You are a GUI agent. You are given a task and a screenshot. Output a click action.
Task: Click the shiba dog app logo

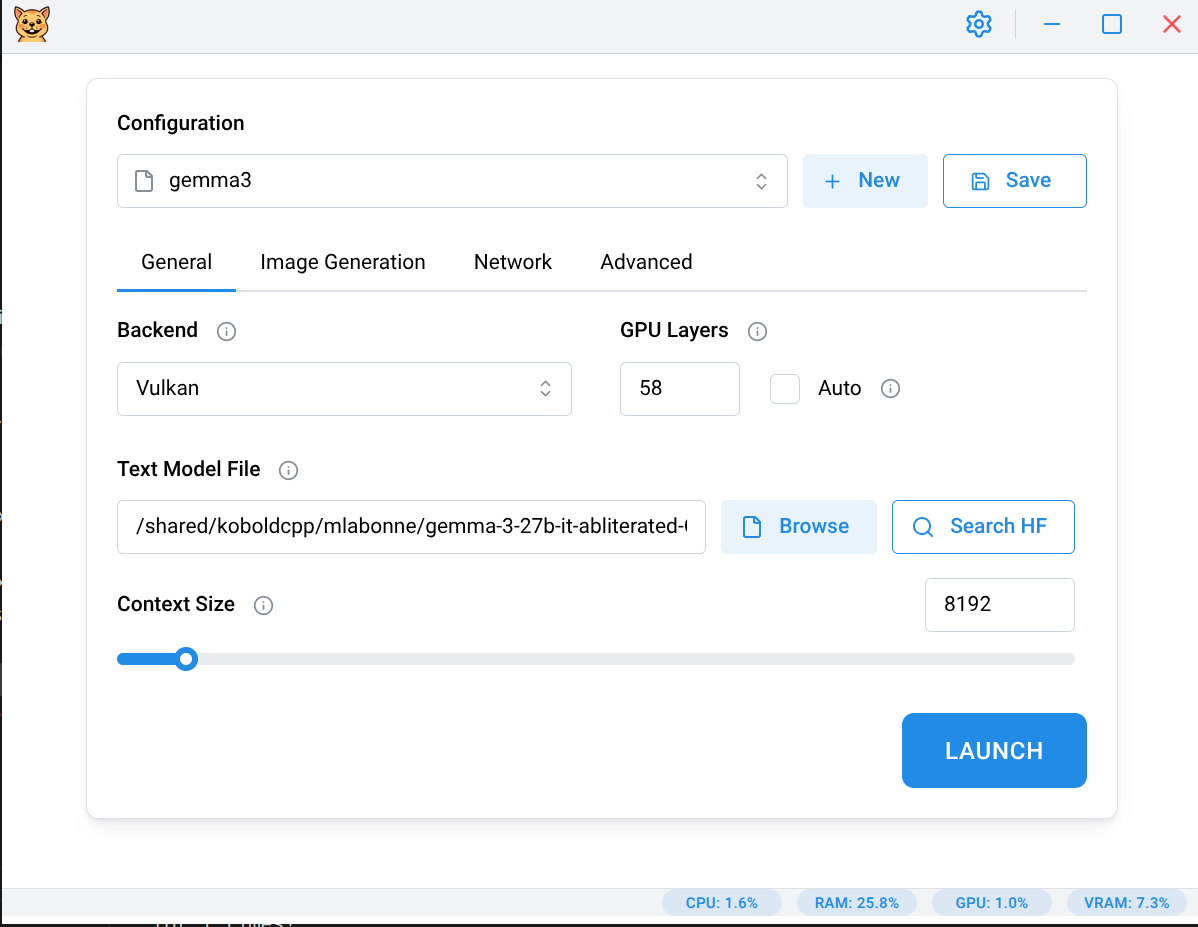(x=32, y=24)
